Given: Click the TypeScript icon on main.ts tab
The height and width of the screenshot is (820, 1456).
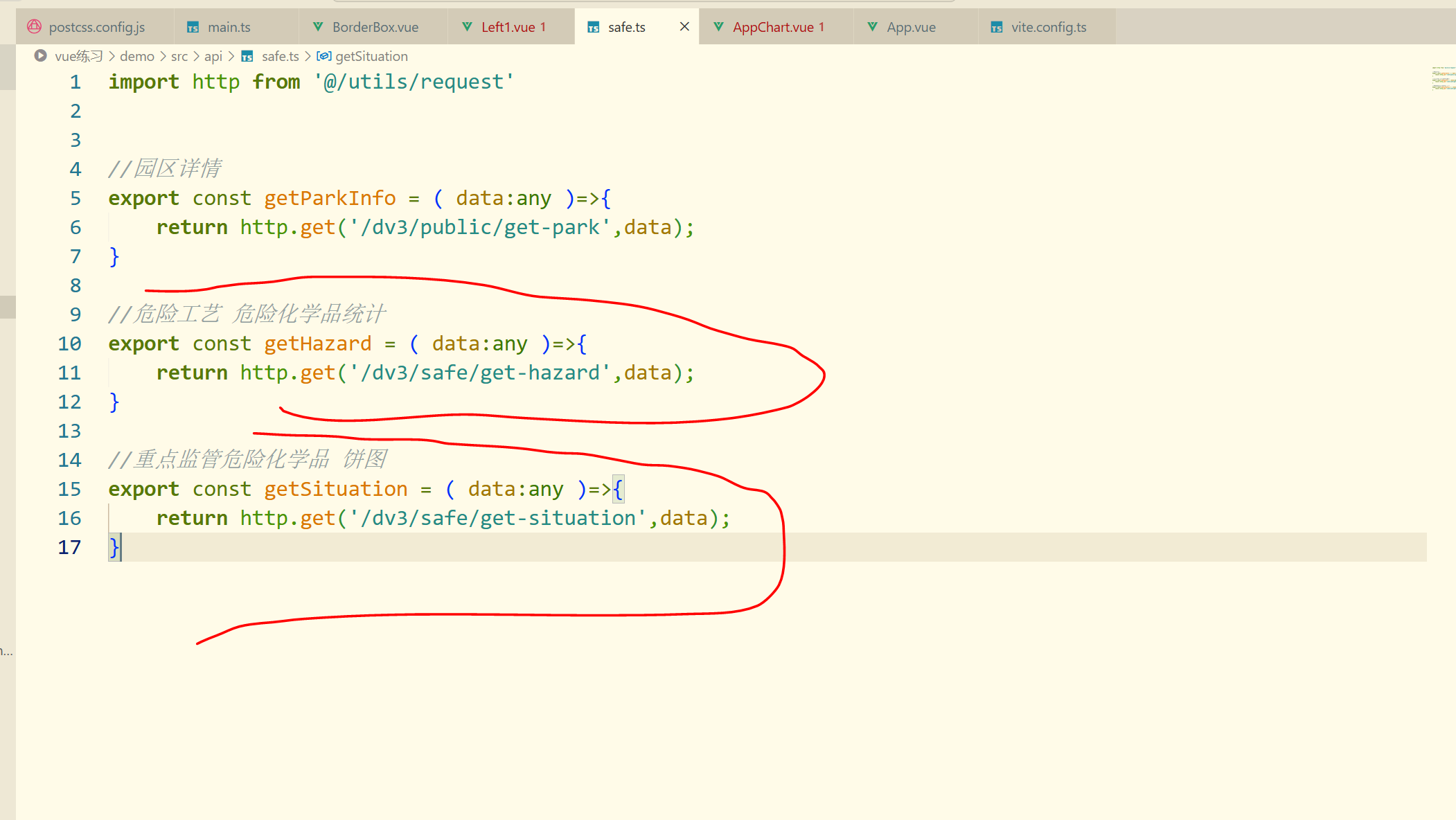Looking at the screenshot, I should (193, 27).
